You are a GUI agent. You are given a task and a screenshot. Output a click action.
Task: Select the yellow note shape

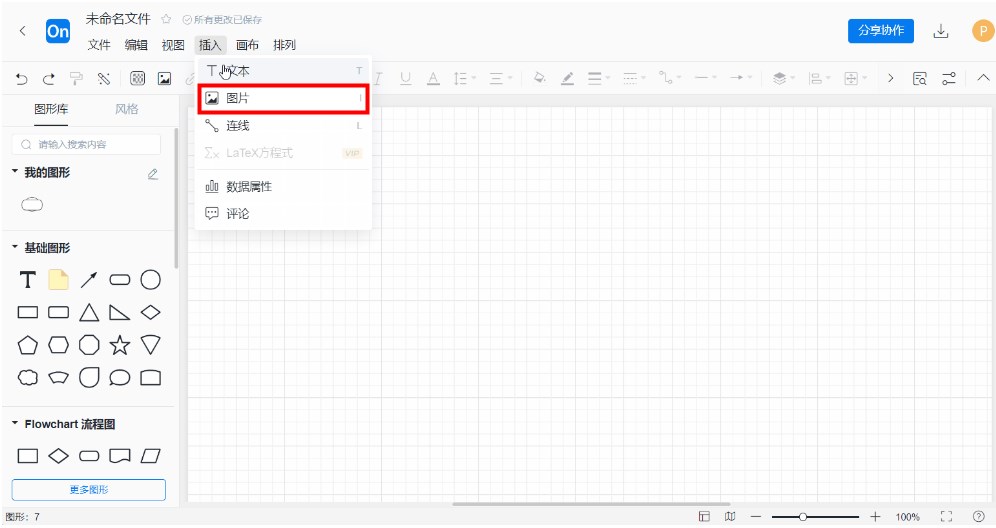tap(58, 280)
